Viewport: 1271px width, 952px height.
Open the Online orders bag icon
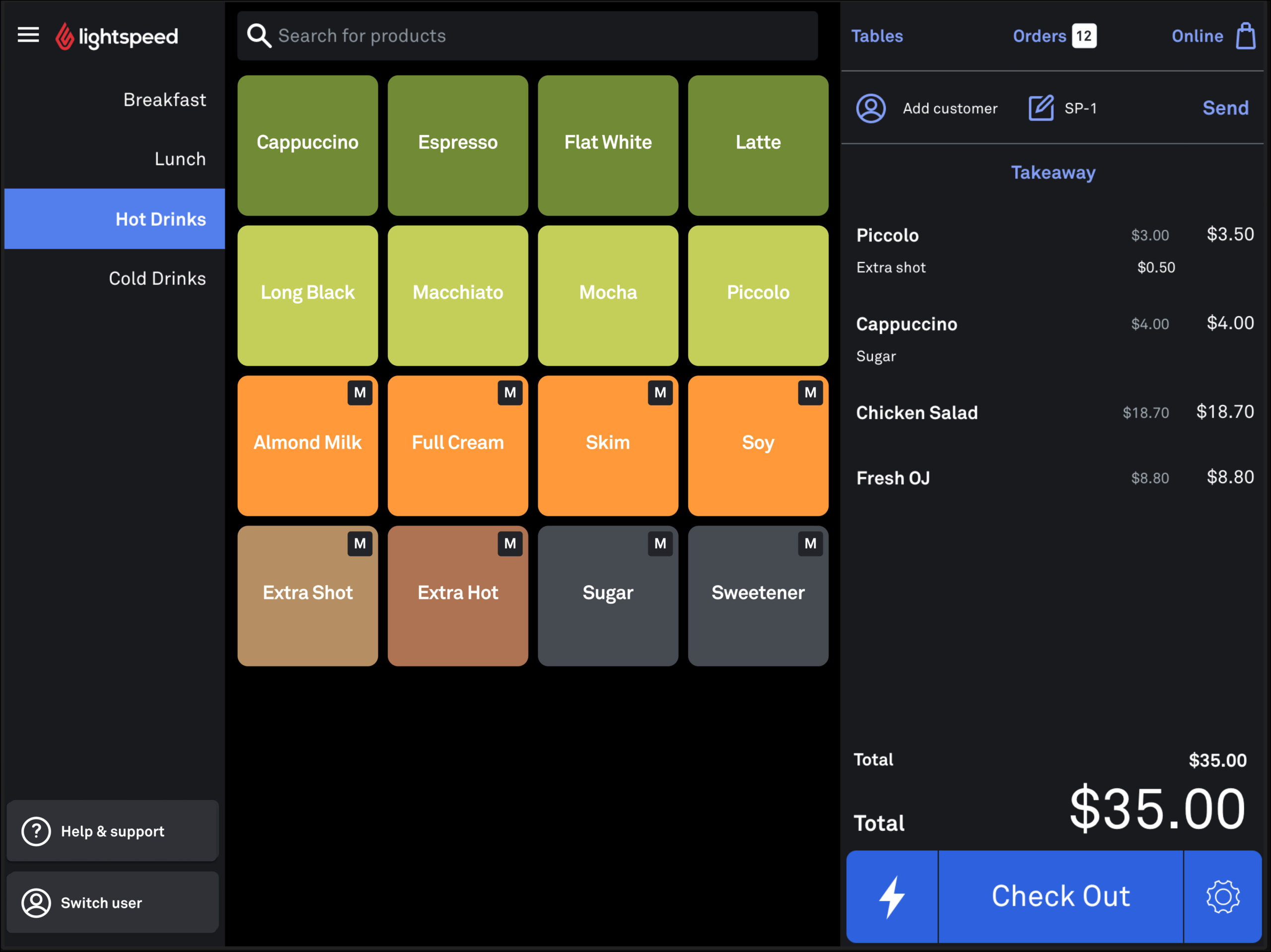pyautogui.click(x=1245, y=36)
